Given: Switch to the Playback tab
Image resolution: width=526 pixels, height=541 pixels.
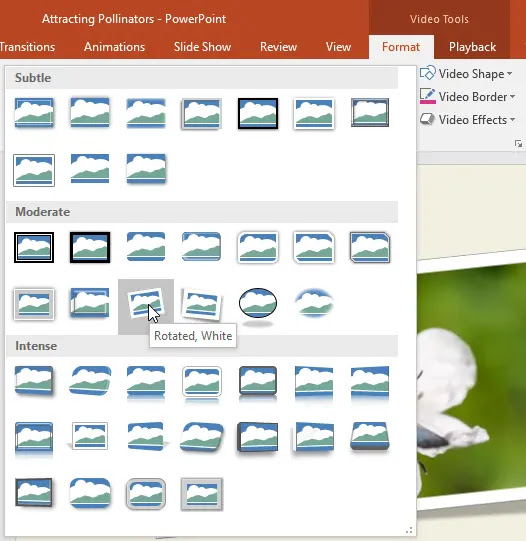Looking at the screenshot, I should [x=472, y=47].
